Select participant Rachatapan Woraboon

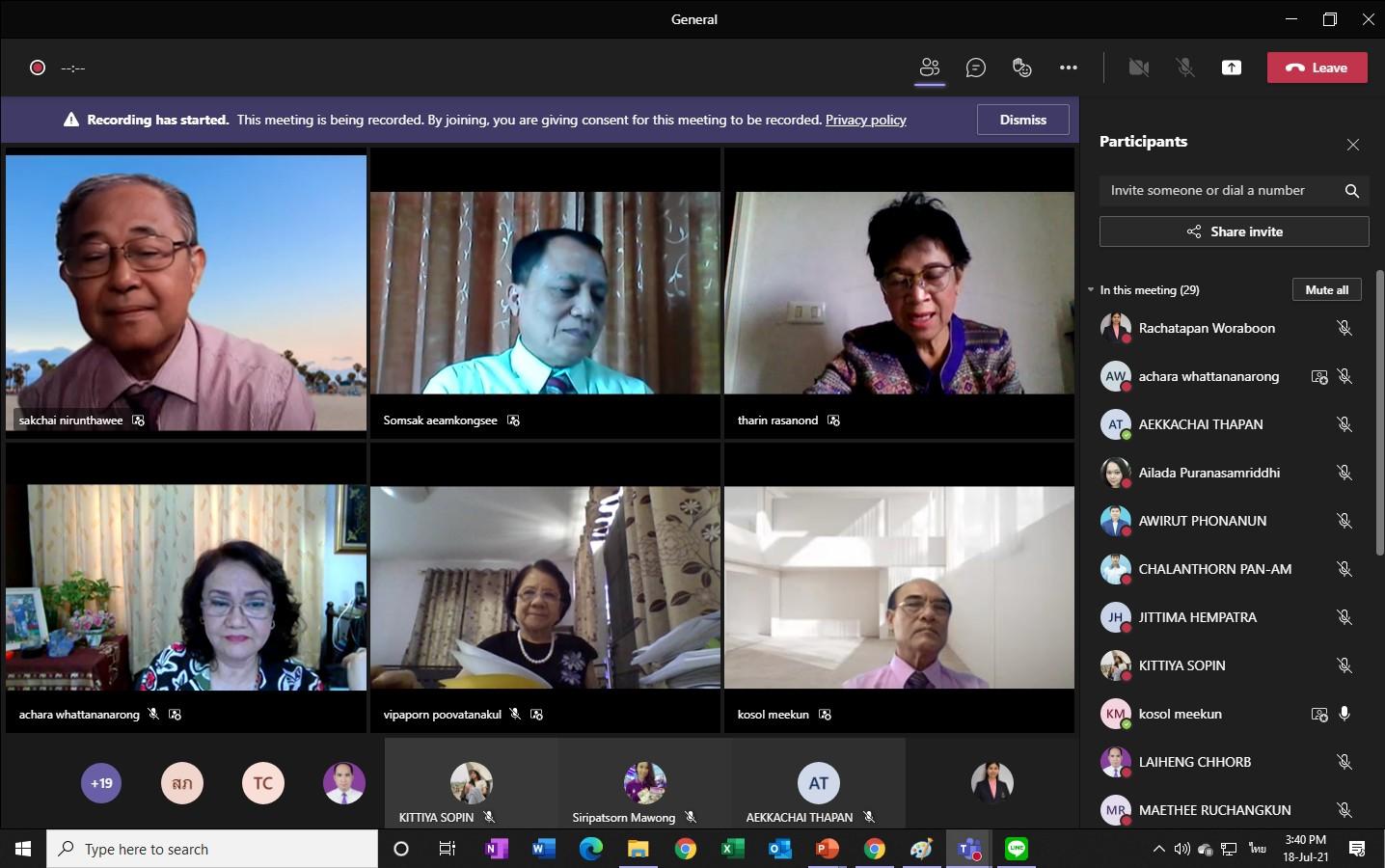(1229, 328)
